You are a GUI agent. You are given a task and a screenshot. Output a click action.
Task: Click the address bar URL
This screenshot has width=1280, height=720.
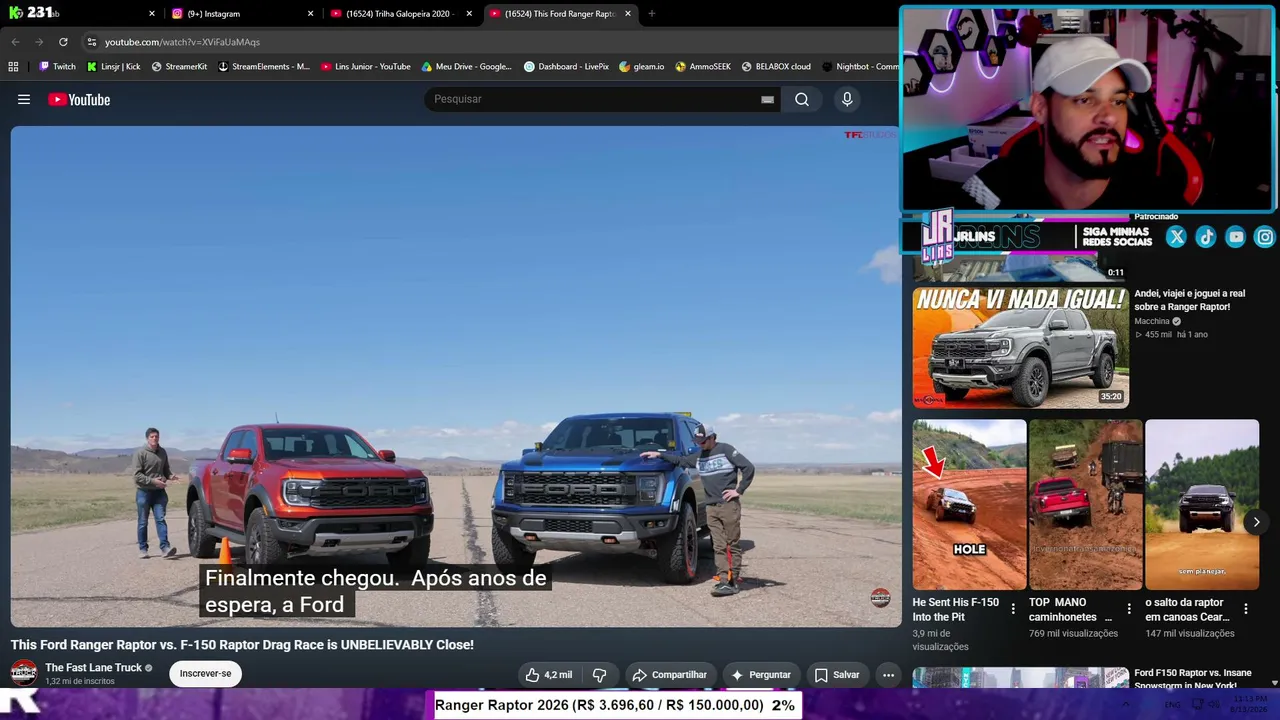click(x=182, y=42)
